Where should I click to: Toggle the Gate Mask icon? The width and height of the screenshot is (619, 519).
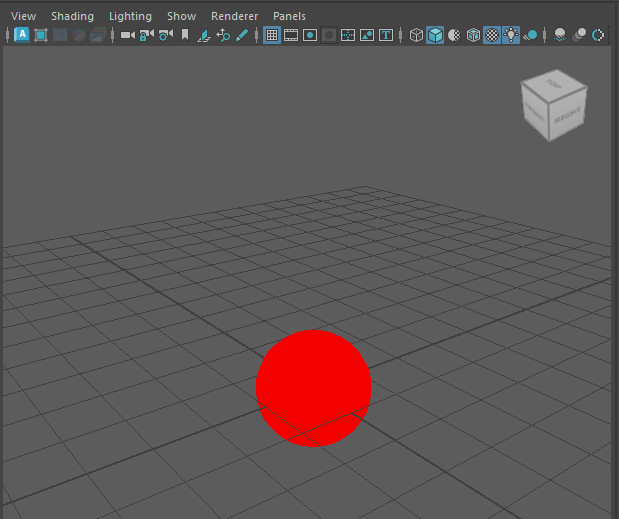(x=329, y=35)
